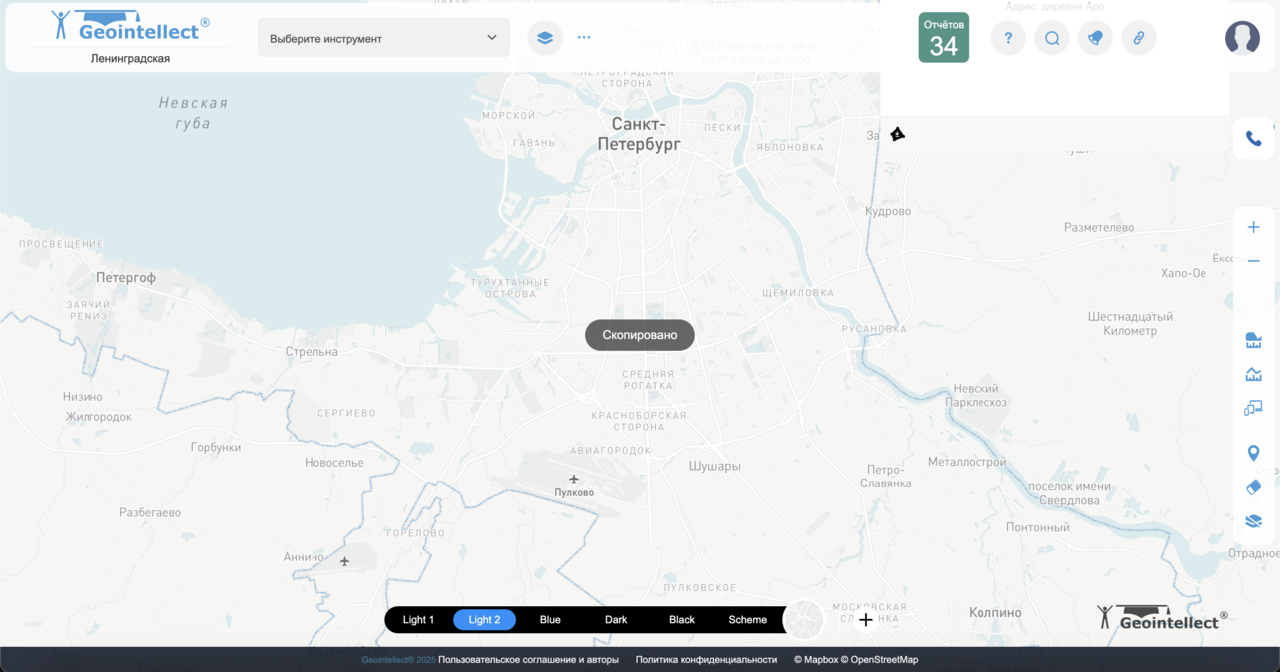Image resolution: width=1280 pixels, height=672 pixels.
Task: Switch map style to Dark
Action: pyautogui.click(x=616, y=620)
